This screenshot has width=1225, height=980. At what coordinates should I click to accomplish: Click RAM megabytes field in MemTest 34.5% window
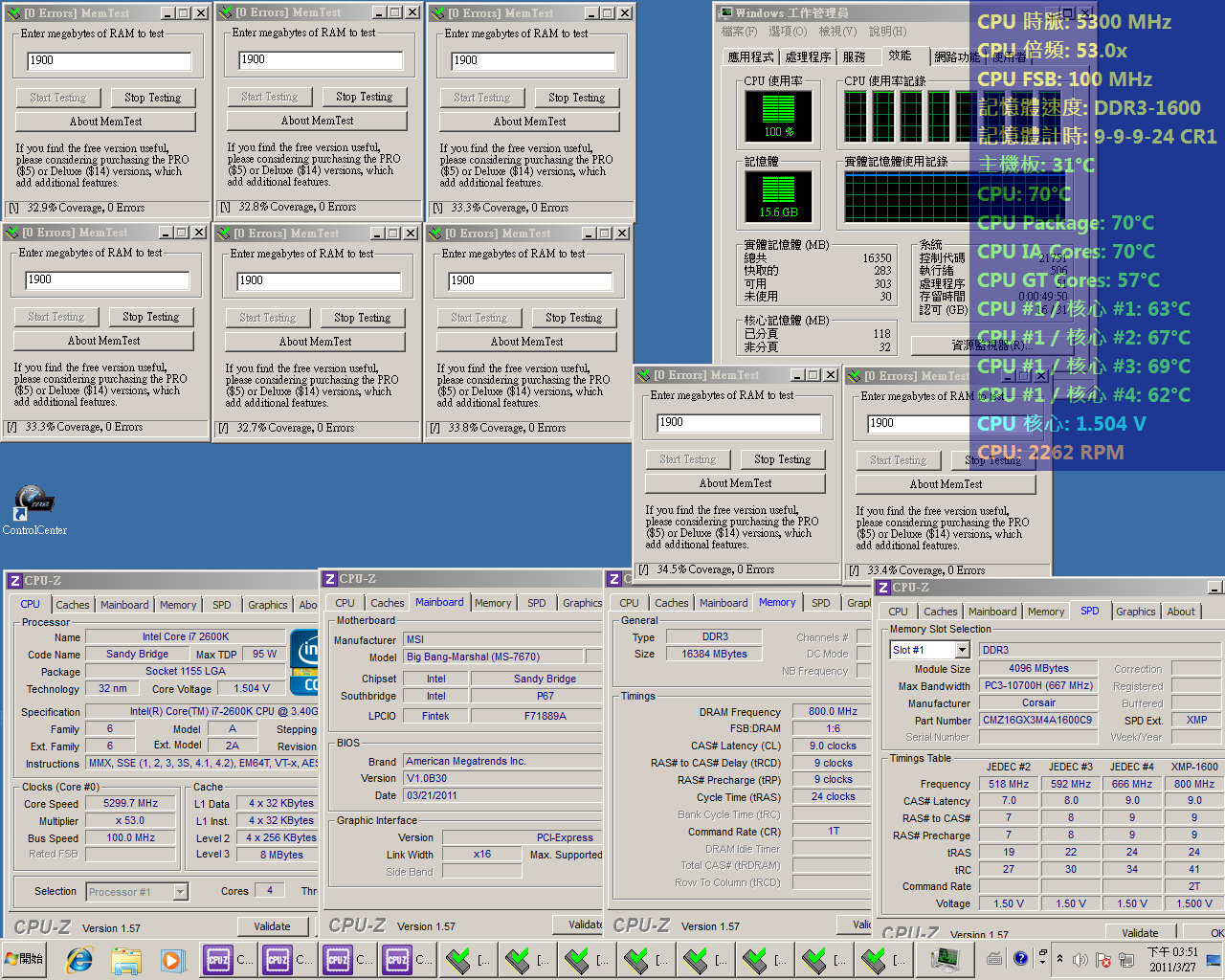click(x=739, y=422)
